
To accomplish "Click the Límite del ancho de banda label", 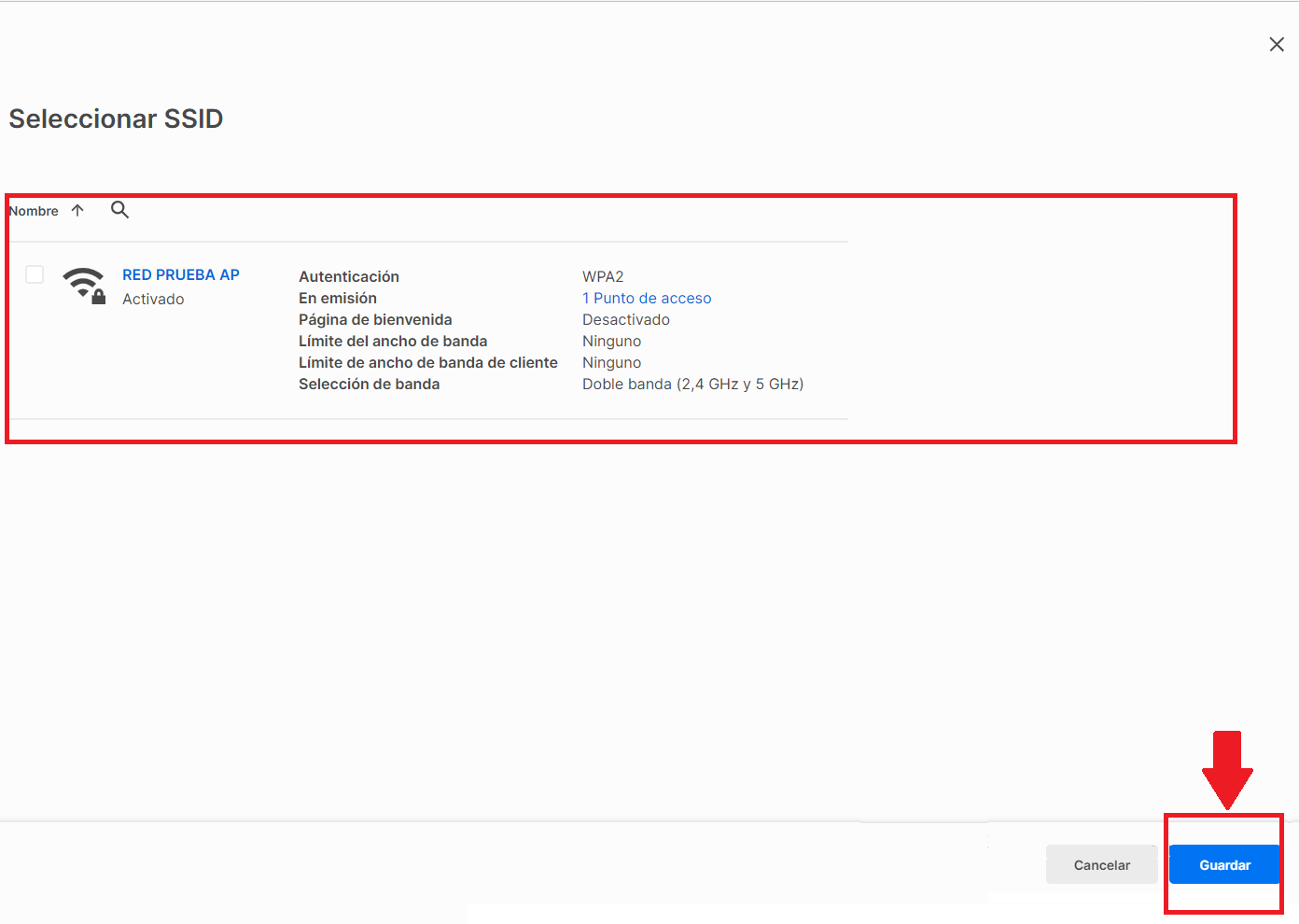I will [x=393, y=342].
